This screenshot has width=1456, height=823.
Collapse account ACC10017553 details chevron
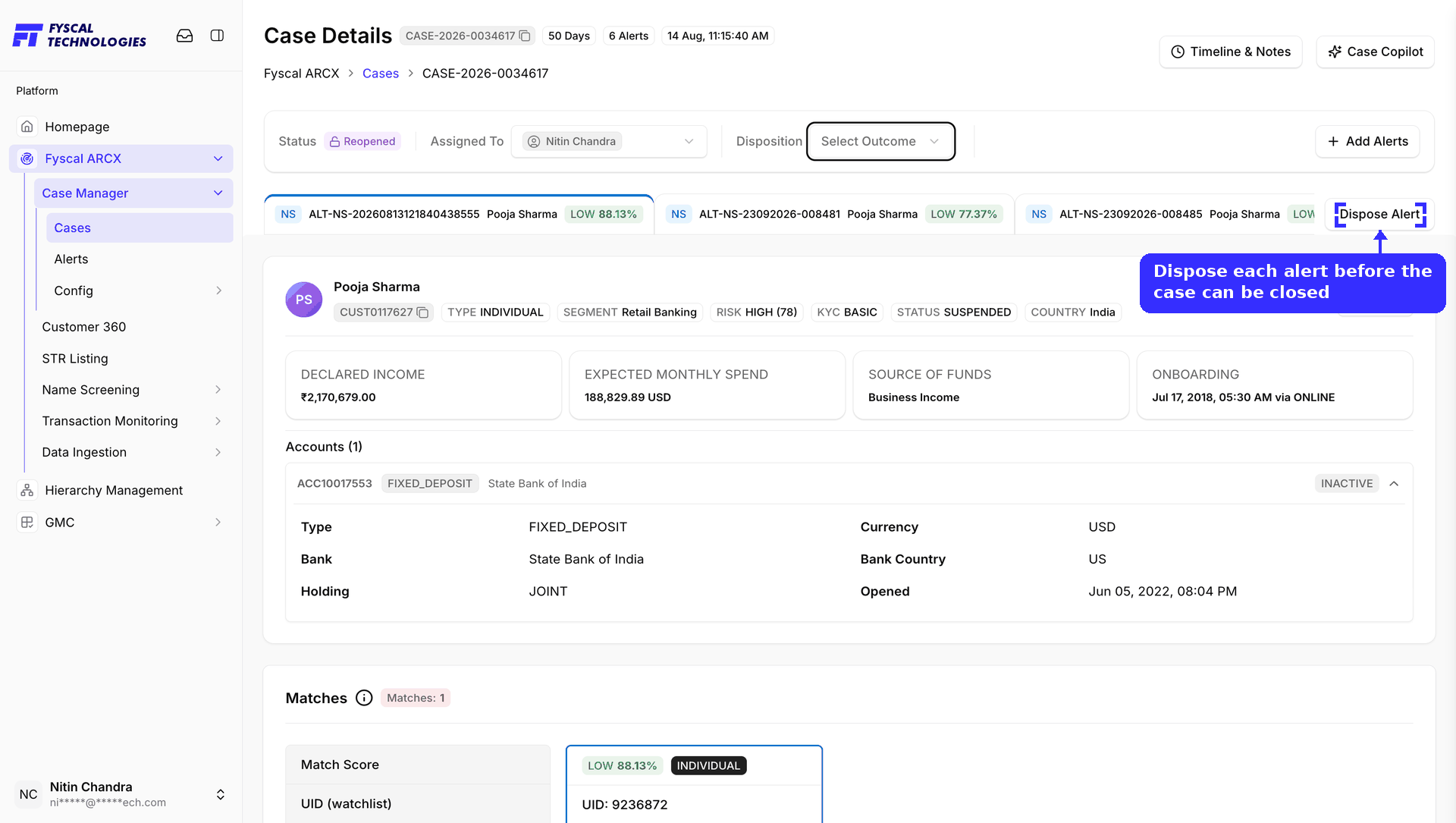click(1394, 483)
